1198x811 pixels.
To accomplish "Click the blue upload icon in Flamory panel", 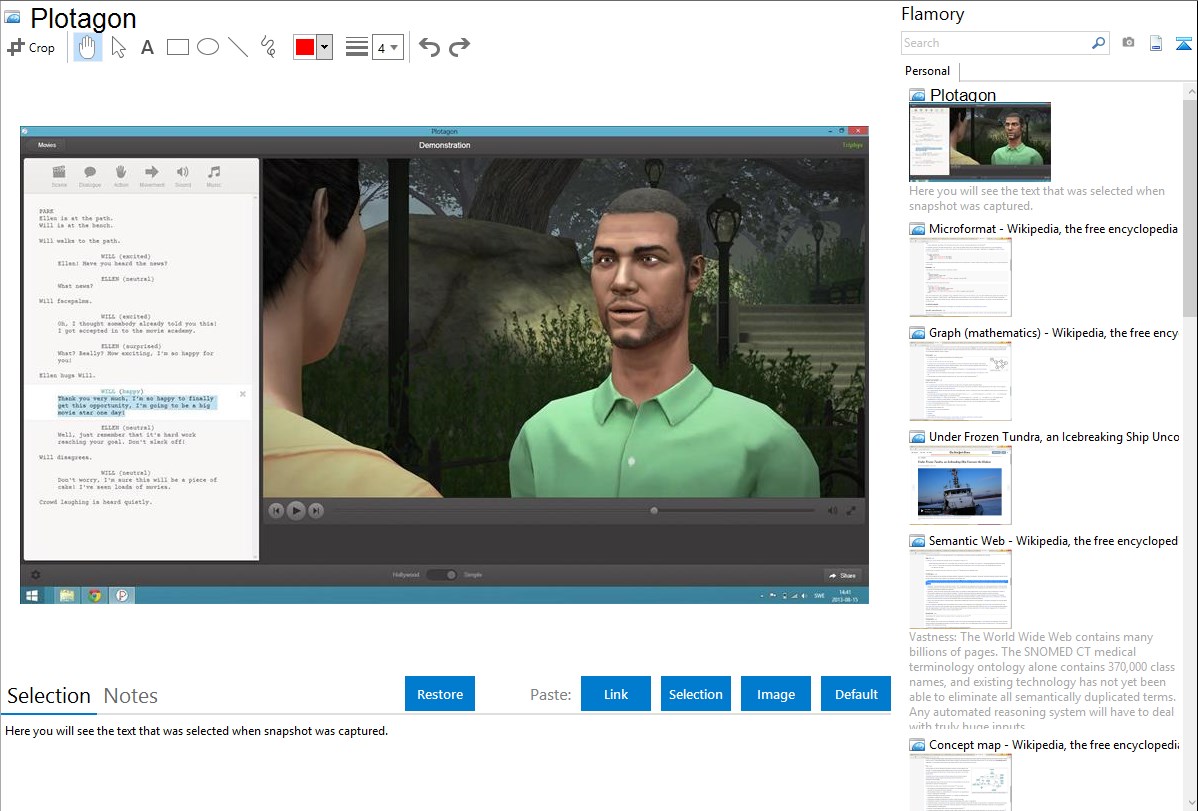I will (x=1183, y=43).
